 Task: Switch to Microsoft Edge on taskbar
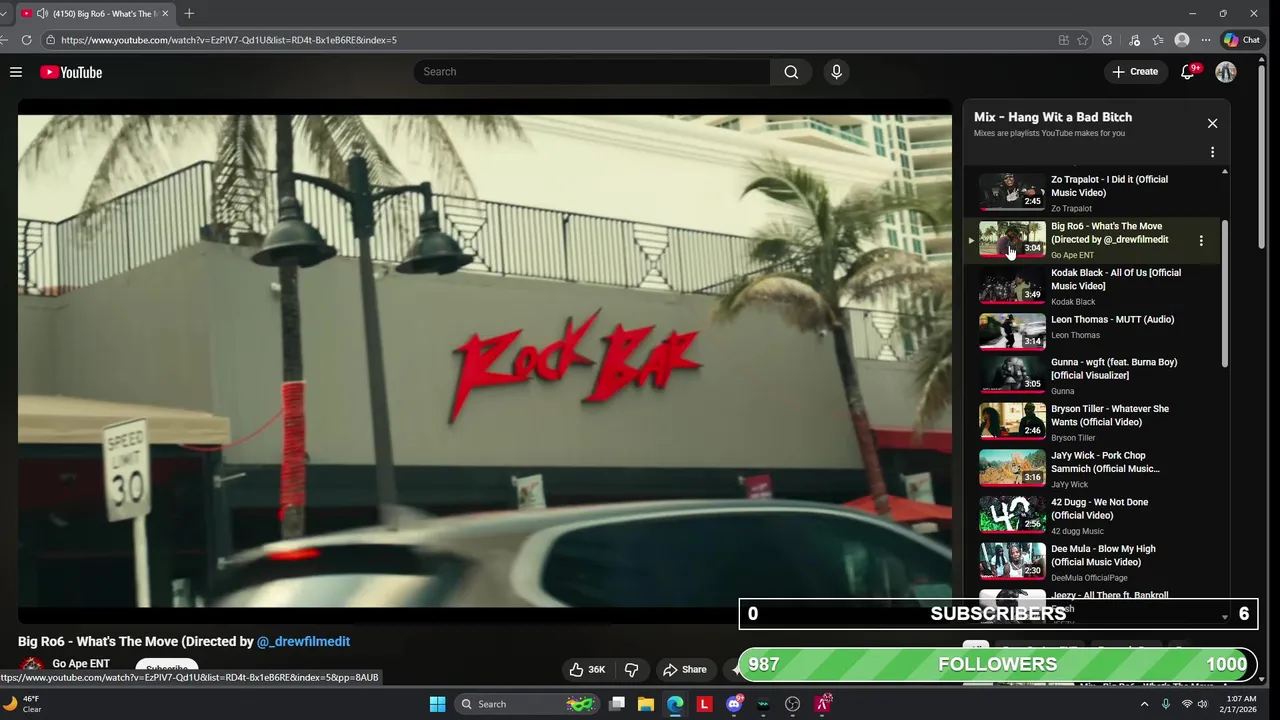coord(675,704)
